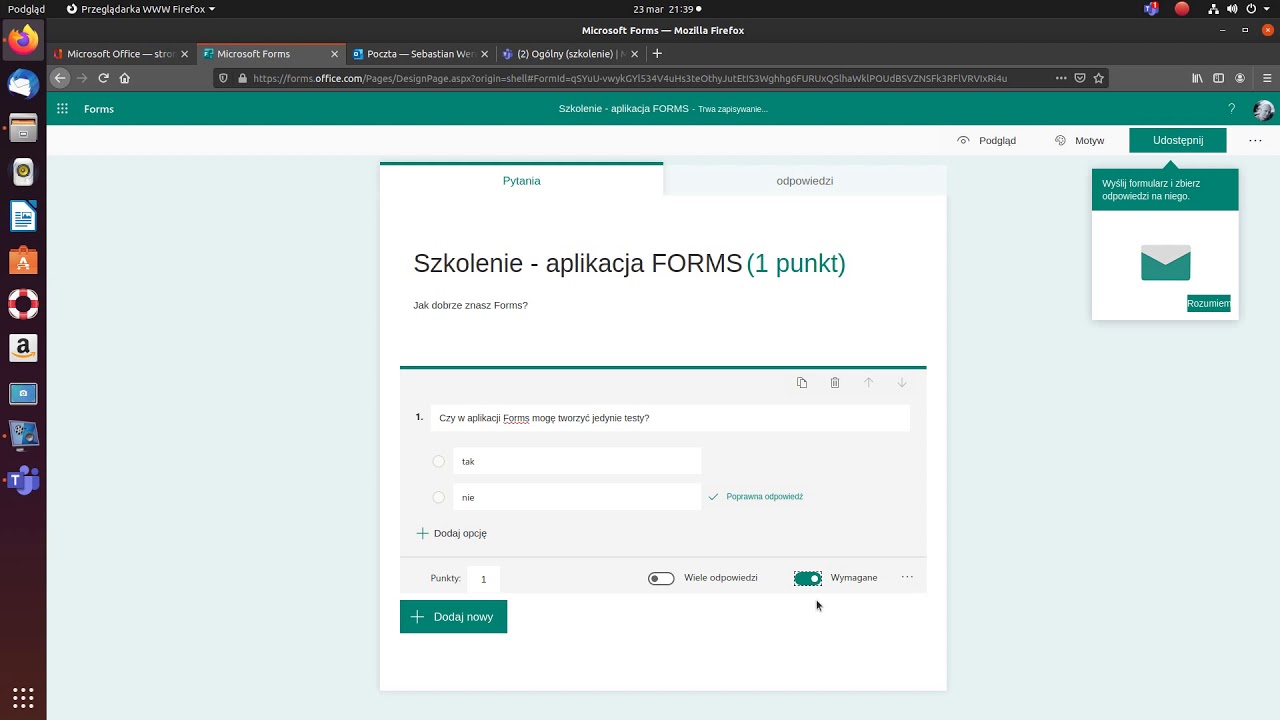1280x720 pixels.
Task: Open Microsoft Teams from the dock
Action: (x=23, y=480)
